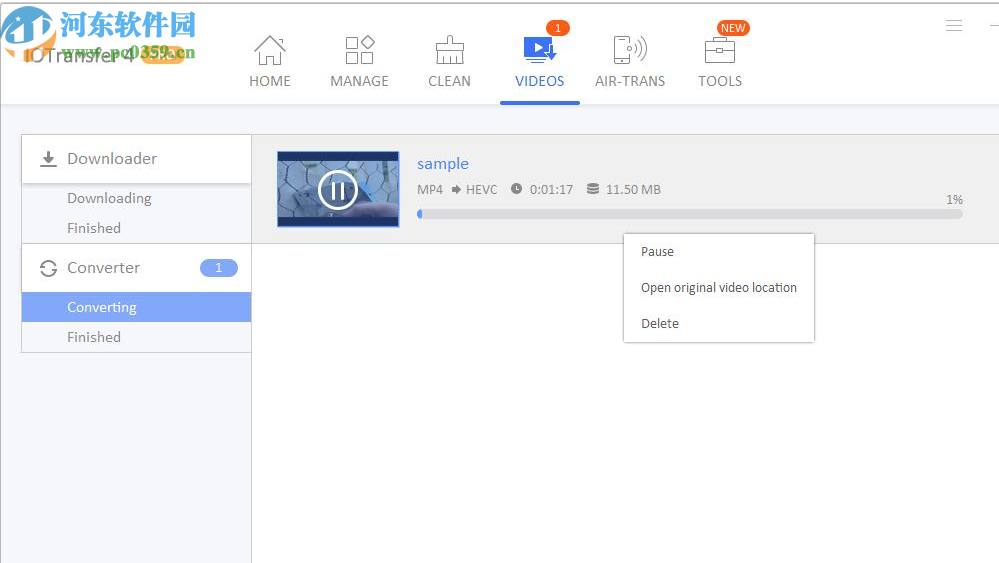This screenshot has height=563, width=999.
Task: Select the VIDEOS tab
Action: click(540, 62)
